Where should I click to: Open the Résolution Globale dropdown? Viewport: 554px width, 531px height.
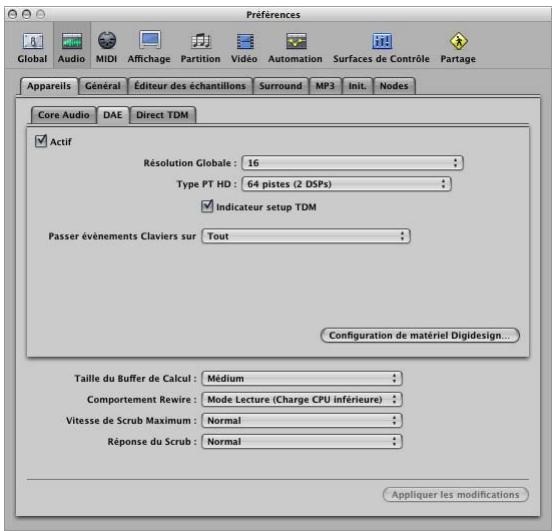pos(352,163)
